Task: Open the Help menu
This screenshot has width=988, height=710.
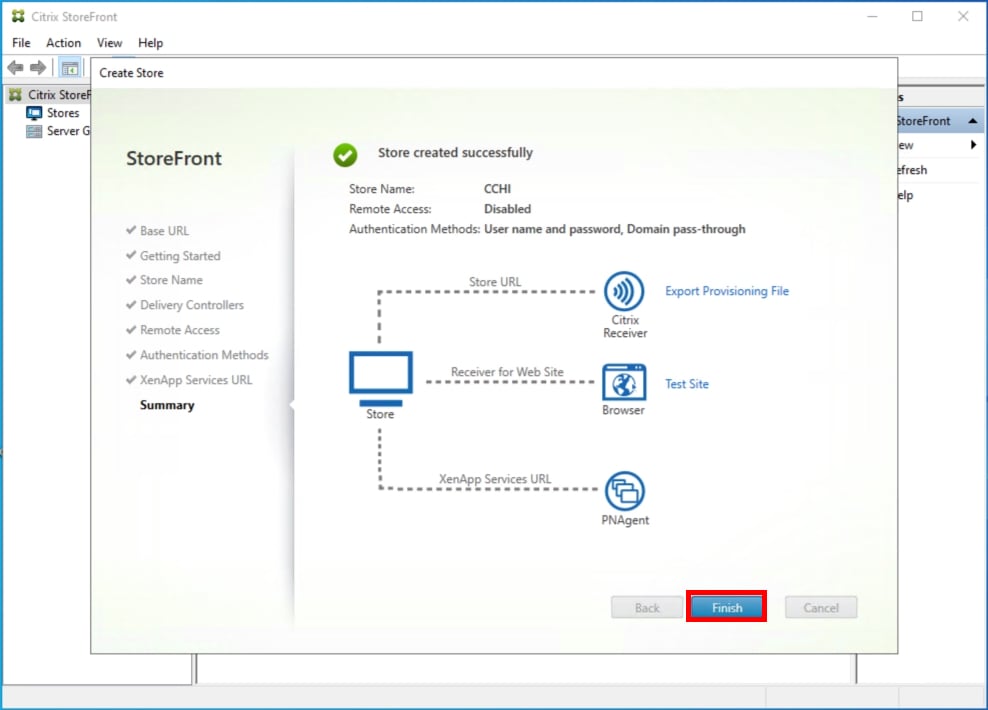Action: click(x=151, y=43)
